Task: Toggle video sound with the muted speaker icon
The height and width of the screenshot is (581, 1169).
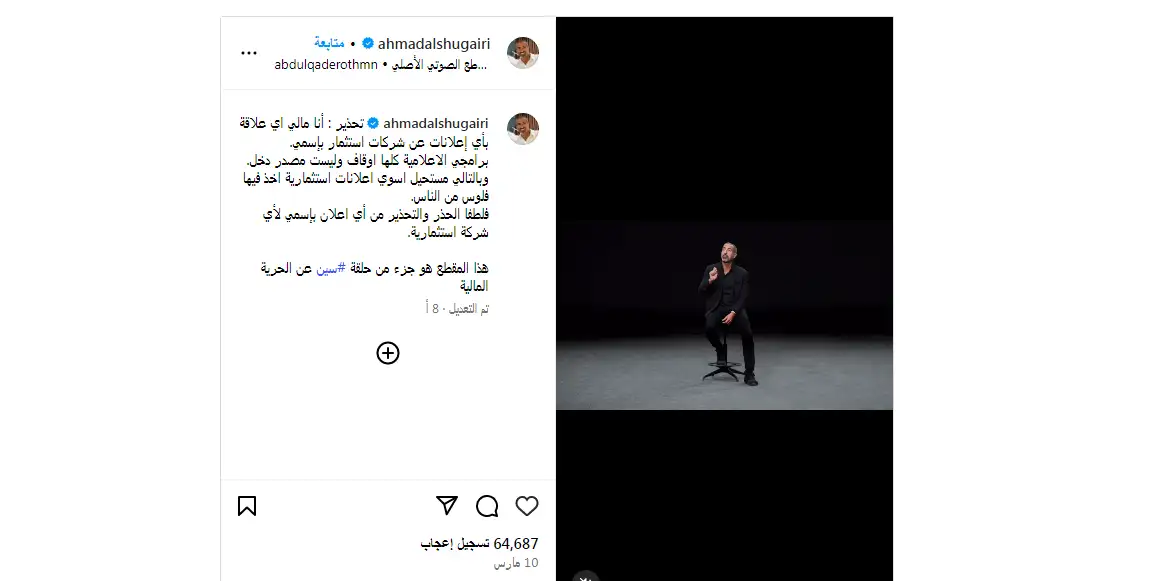Action: [586, 577]
